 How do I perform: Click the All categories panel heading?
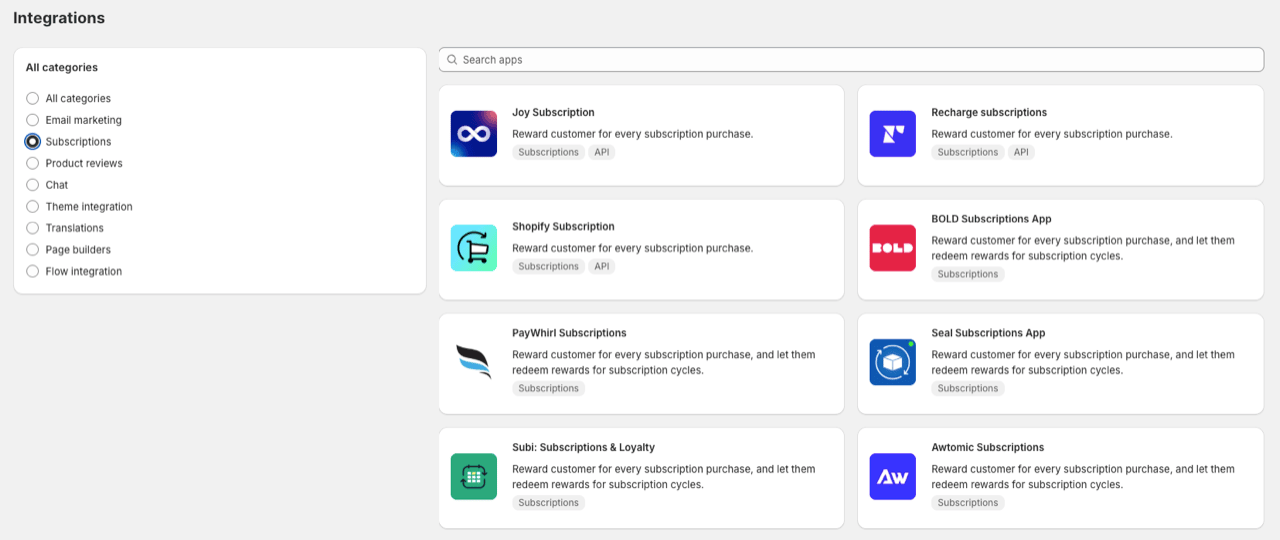pos(62,68)
